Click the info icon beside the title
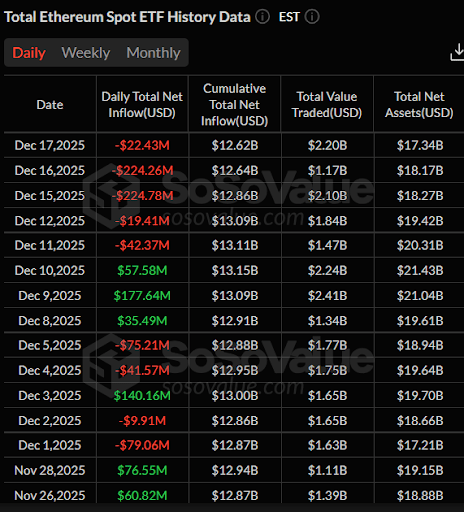This screenshot has width=464, height=512. pyautogui.click(x=262, y=17)
